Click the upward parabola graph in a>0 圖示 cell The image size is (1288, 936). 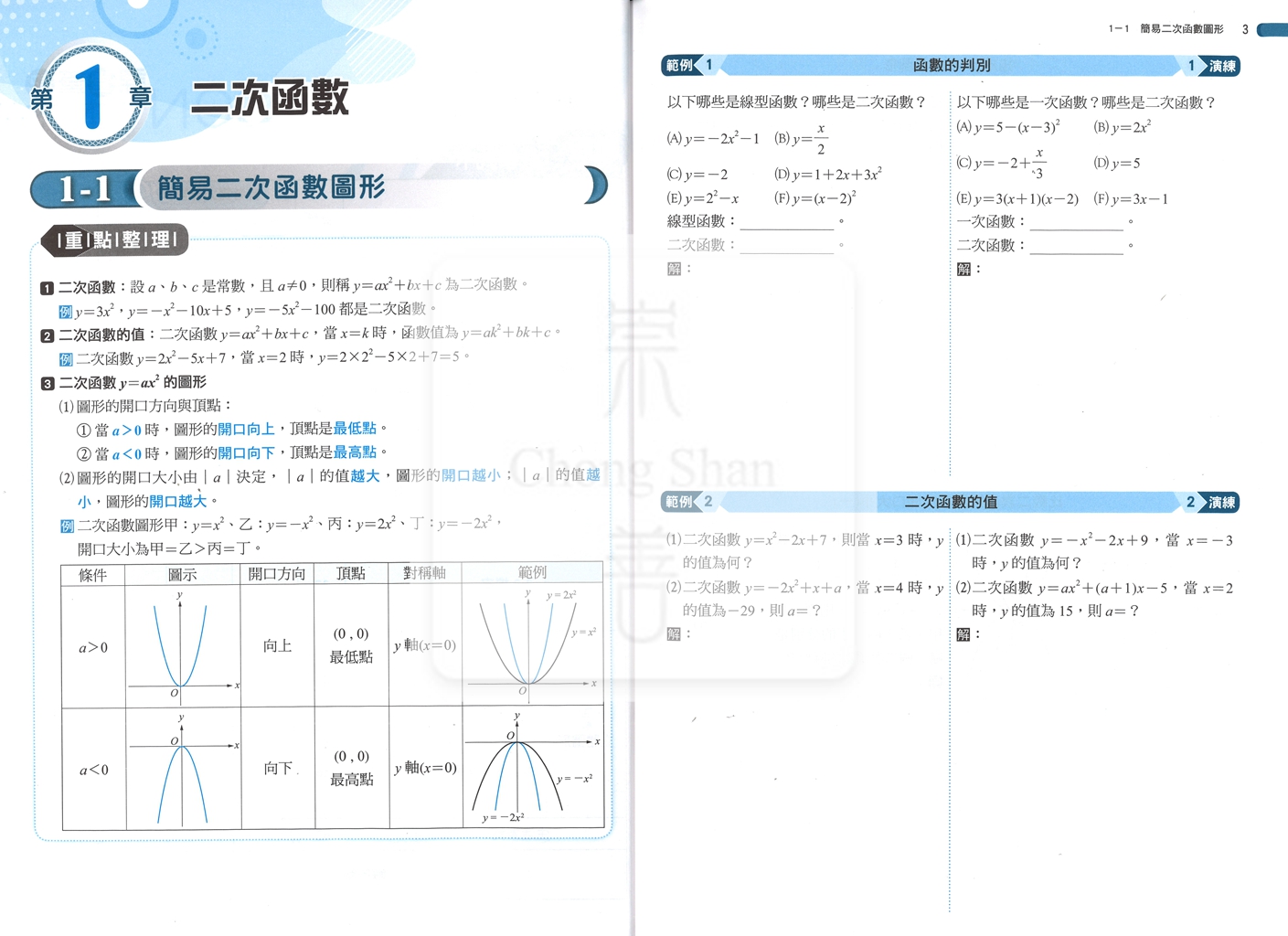(183, 645)
